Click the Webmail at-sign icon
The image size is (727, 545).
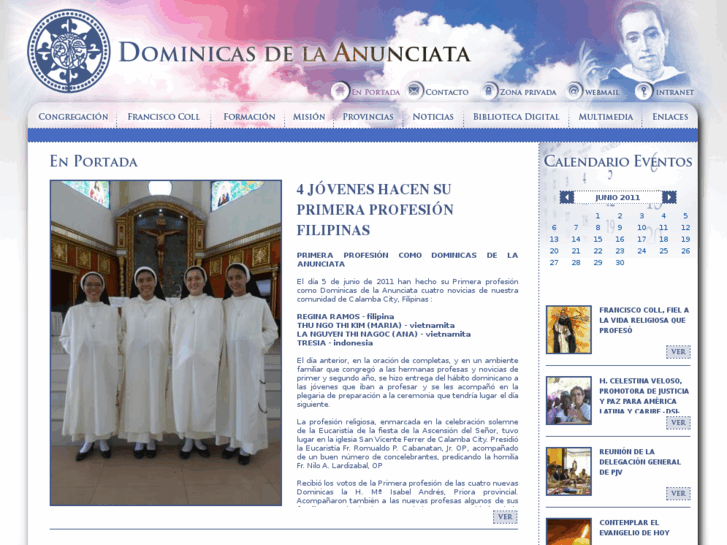(574, 91)
